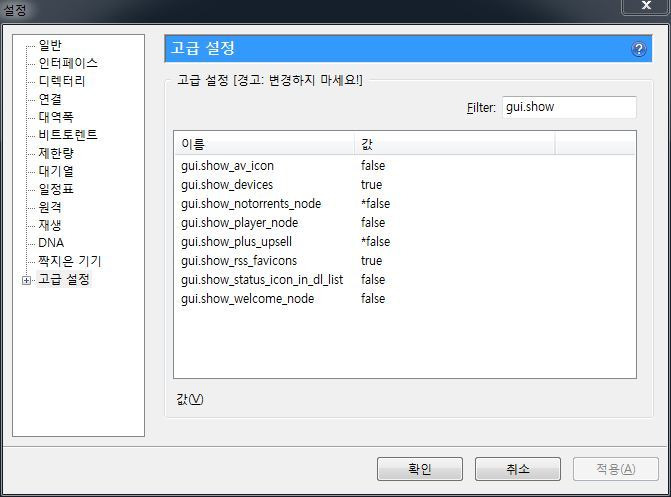Select gui.show_devices setting
The image size is (671, 497).
click(404, 185)
